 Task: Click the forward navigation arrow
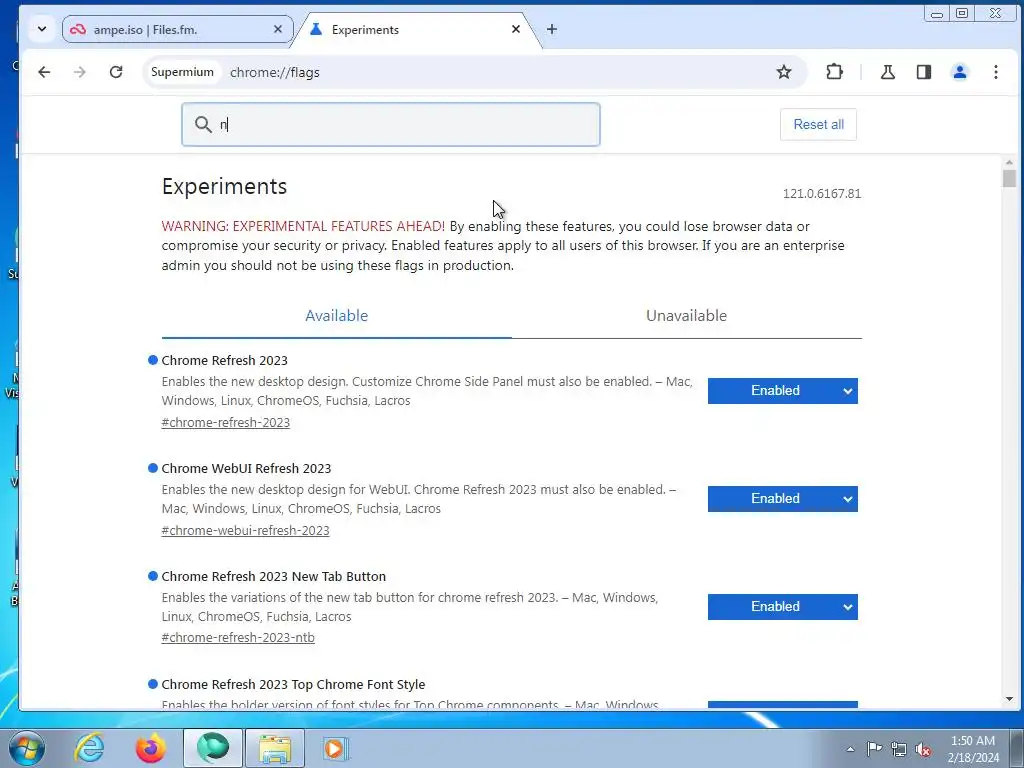pyautogui.click(x=80, y=72)
